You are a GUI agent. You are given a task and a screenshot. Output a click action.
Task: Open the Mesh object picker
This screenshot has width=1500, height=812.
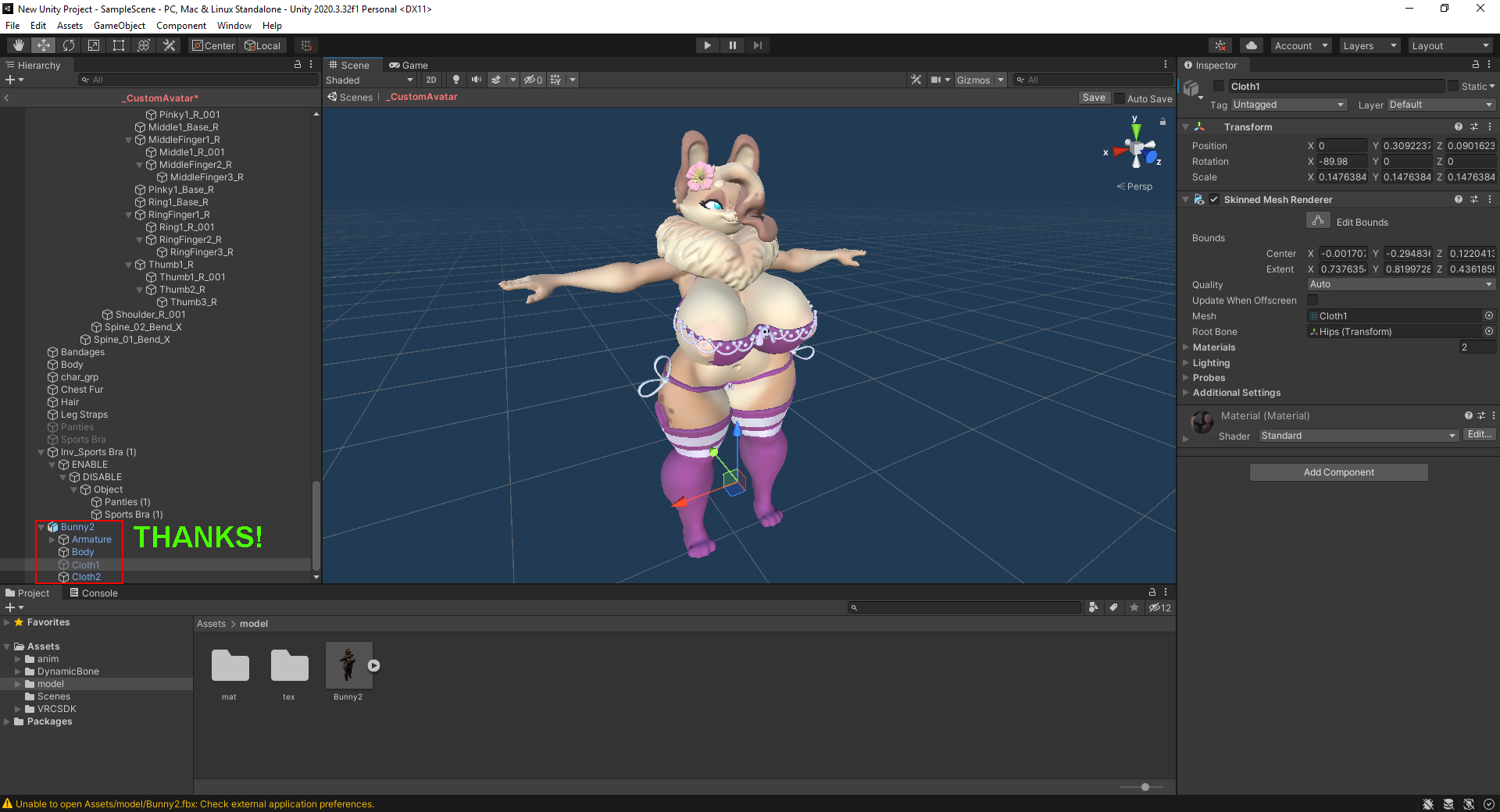coord(1489,315)
